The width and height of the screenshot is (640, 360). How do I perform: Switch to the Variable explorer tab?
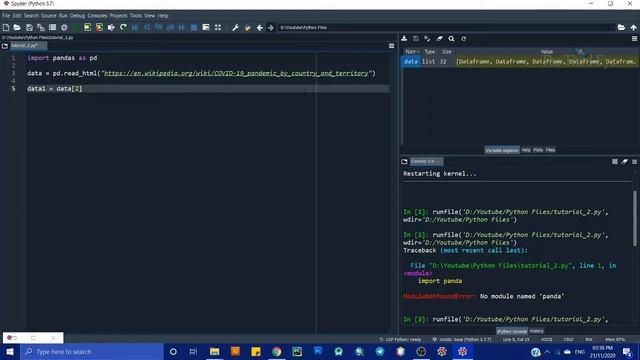click(502, 150)
